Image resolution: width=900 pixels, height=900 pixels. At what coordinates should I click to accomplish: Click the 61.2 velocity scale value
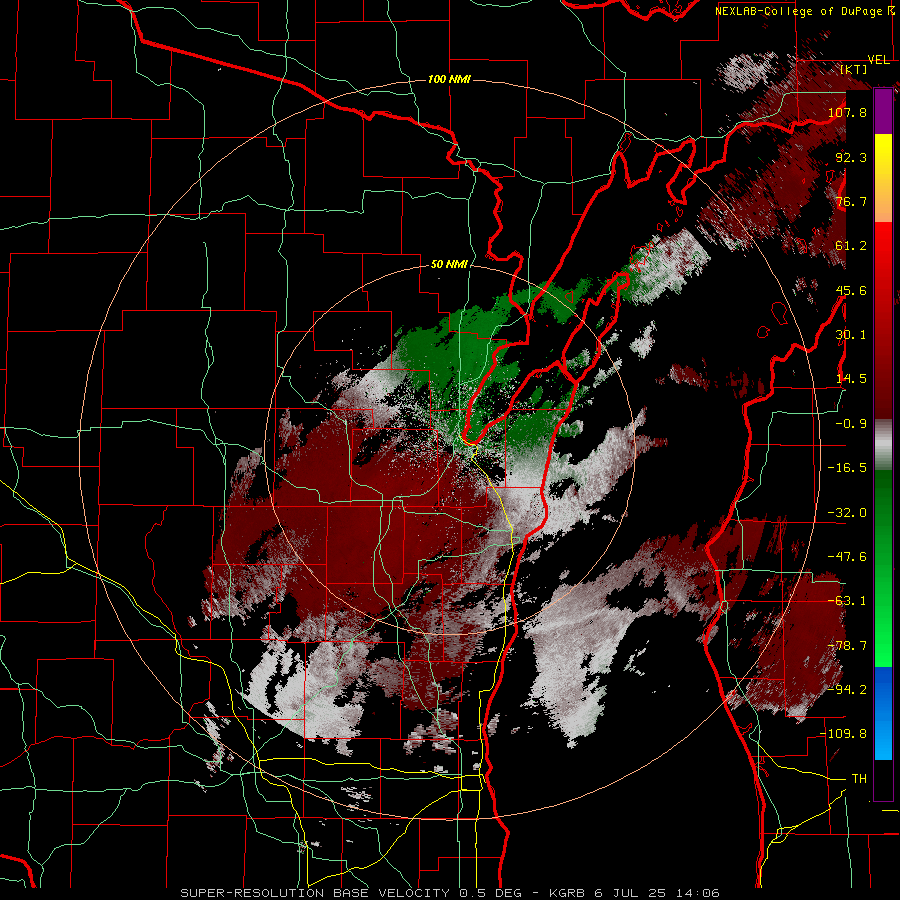click(851, 246)
